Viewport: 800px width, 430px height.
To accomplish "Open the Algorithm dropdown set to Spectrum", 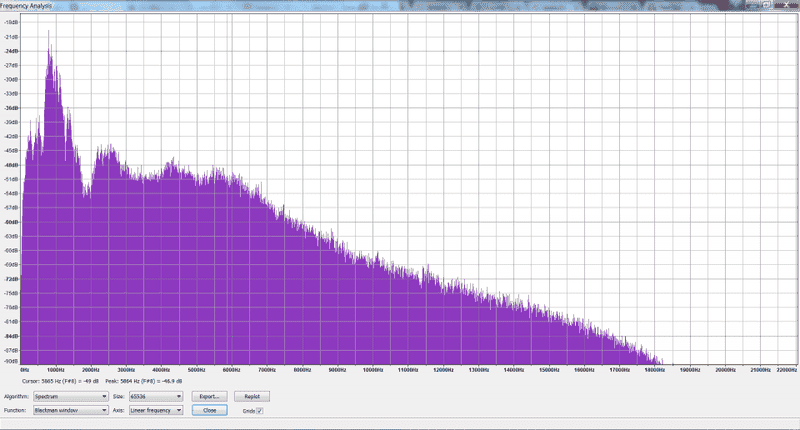I will [70, 397].
